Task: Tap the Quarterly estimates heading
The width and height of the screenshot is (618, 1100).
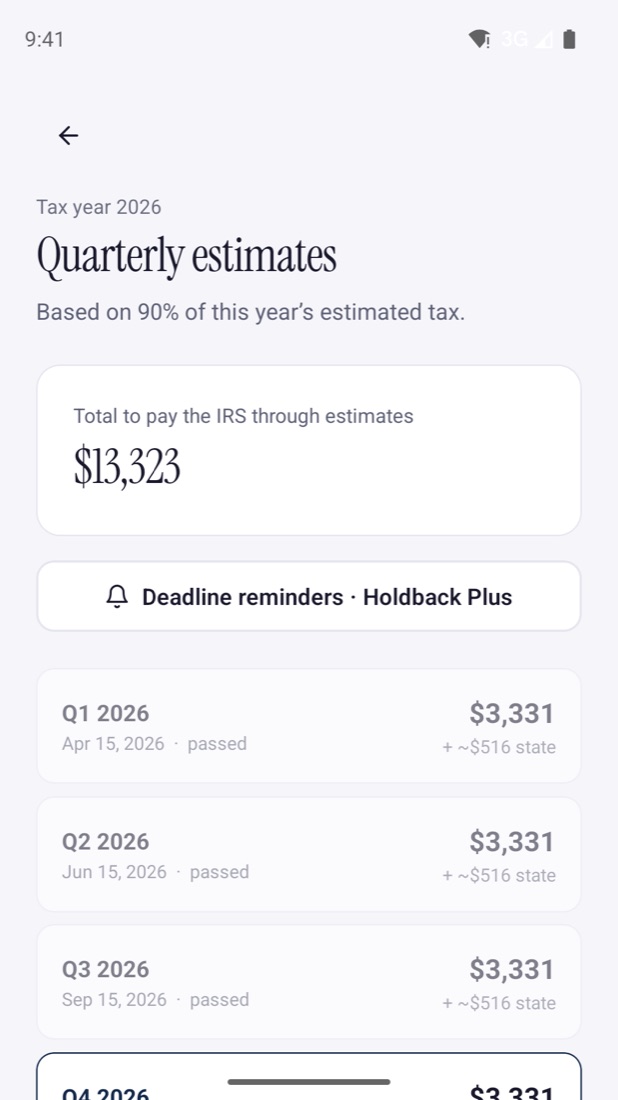Action: (x=187, y=256)
